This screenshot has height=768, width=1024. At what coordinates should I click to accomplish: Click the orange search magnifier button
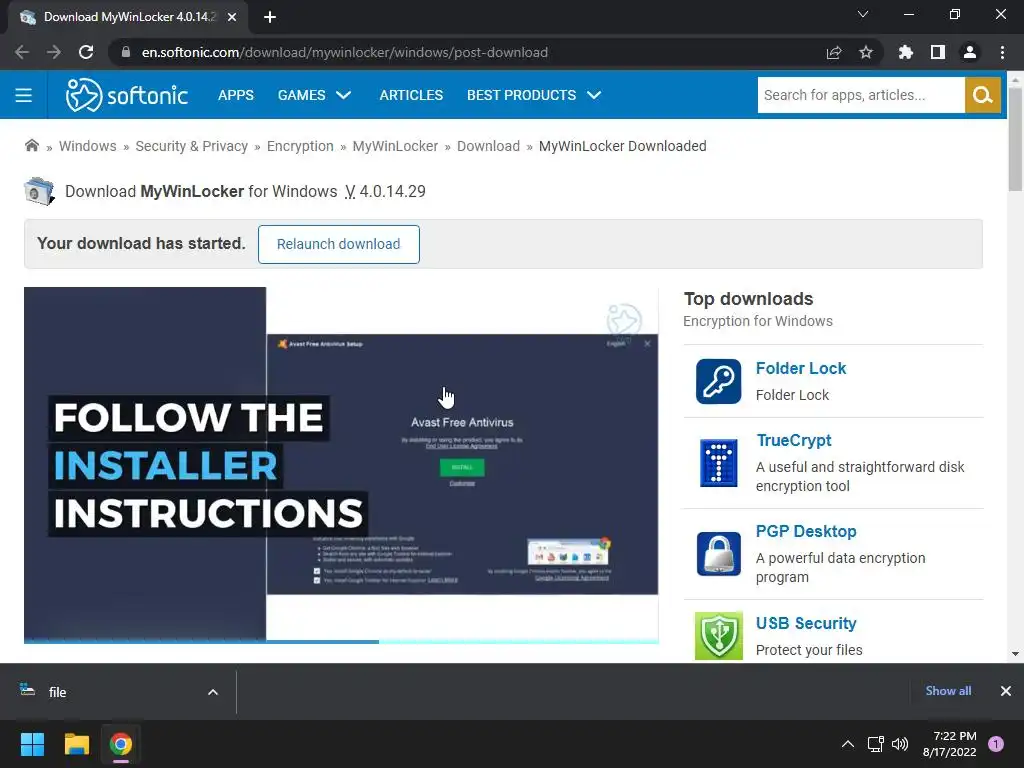click(x=983, y=95)
